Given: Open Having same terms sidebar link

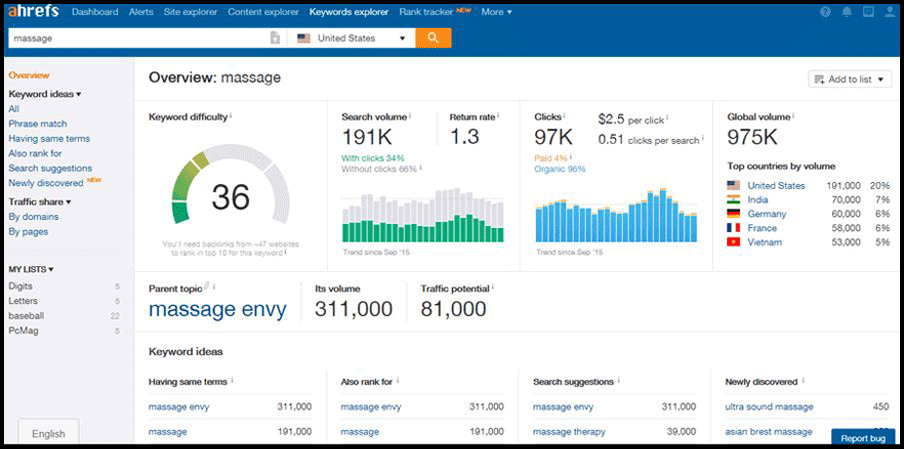Looking at the screenshot, I should click(x=49, y=138).
